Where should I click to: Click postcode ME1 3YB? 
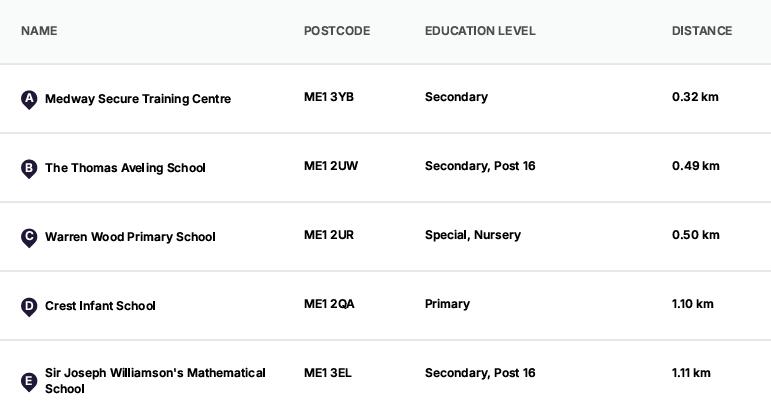[x=329, y=97]
